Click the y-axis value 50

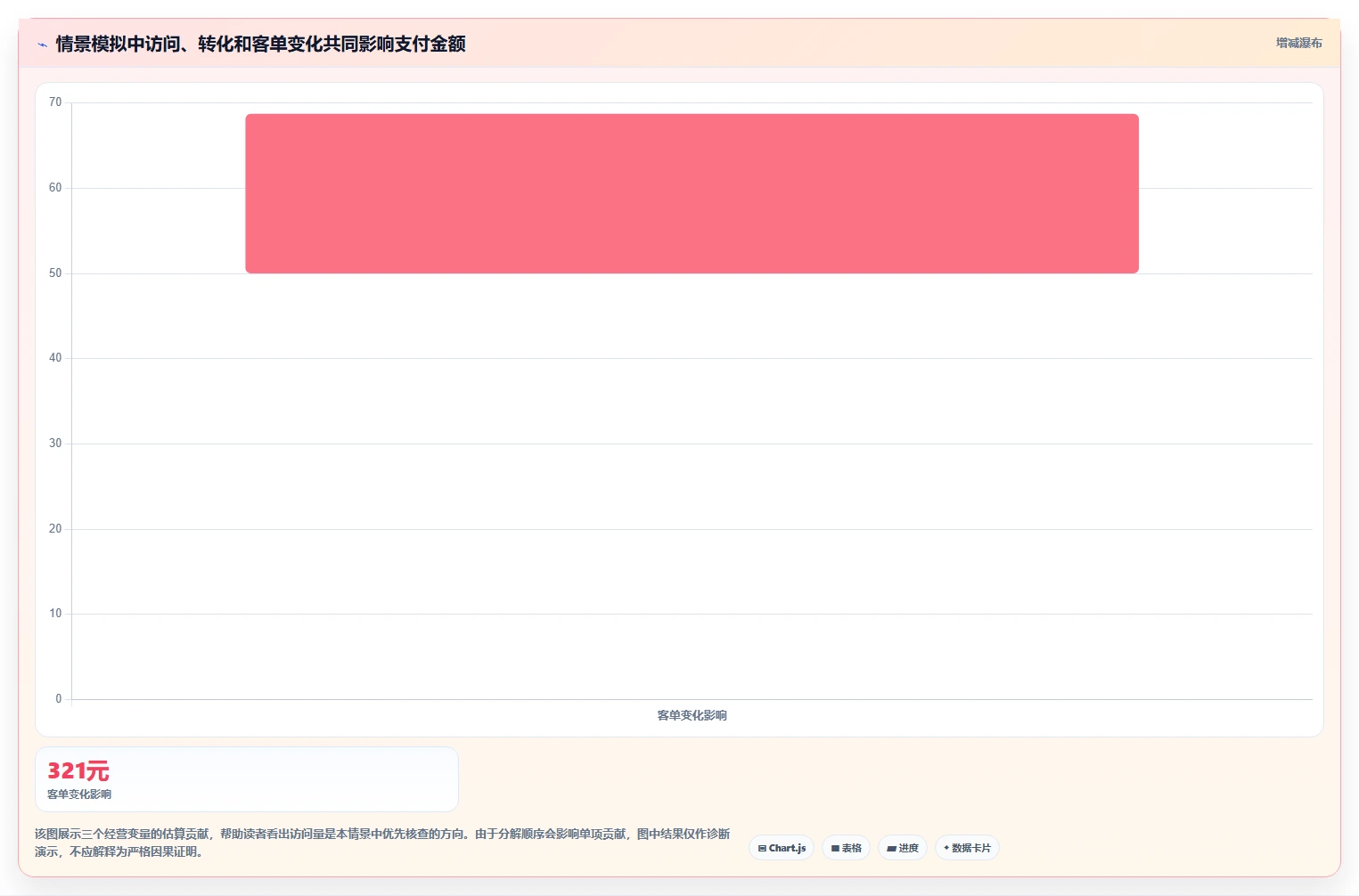pos(55,273)
